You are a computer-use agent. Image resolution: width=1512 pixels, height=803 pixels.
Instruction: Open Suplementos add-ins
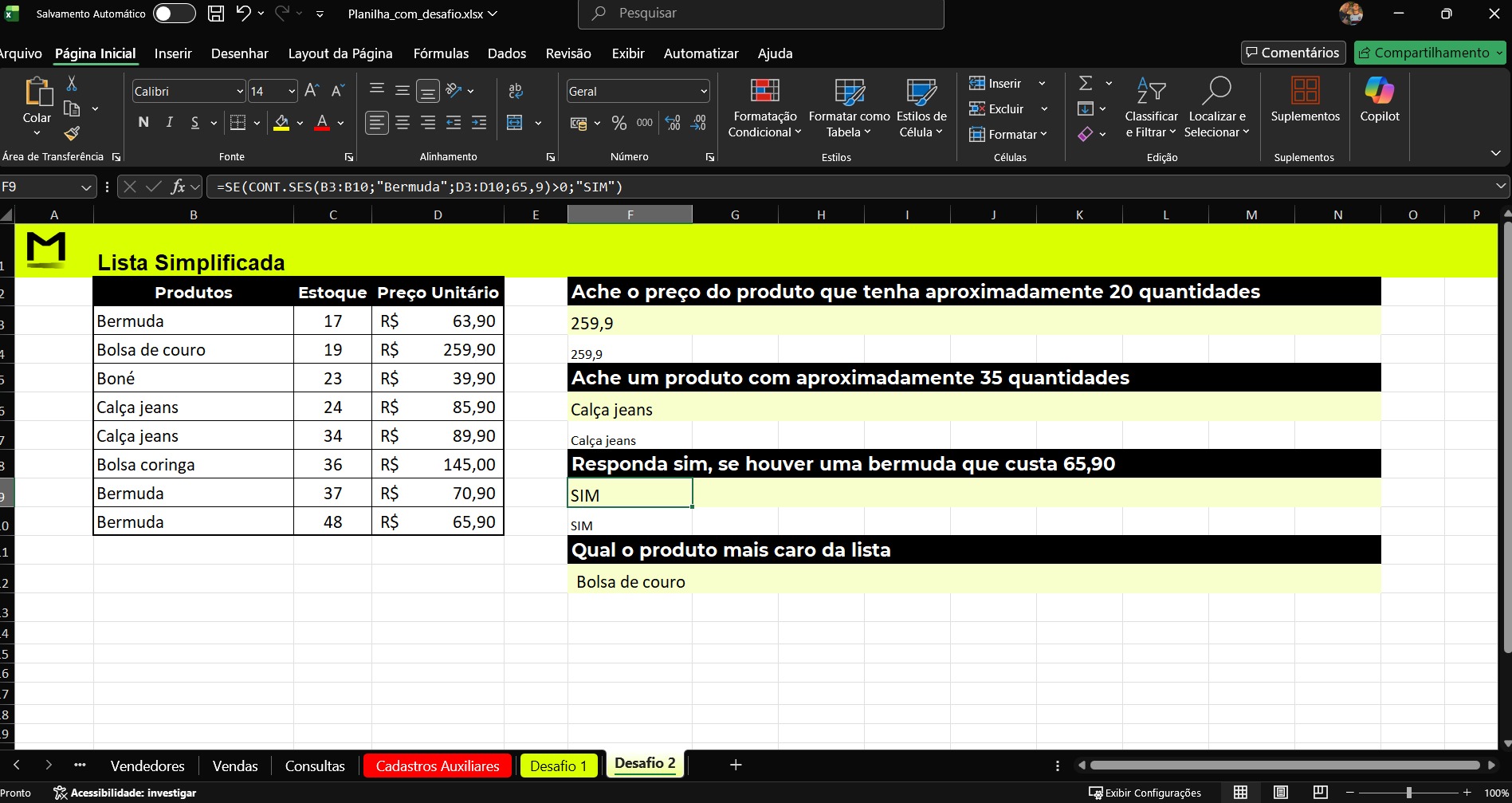point(1306,100)
